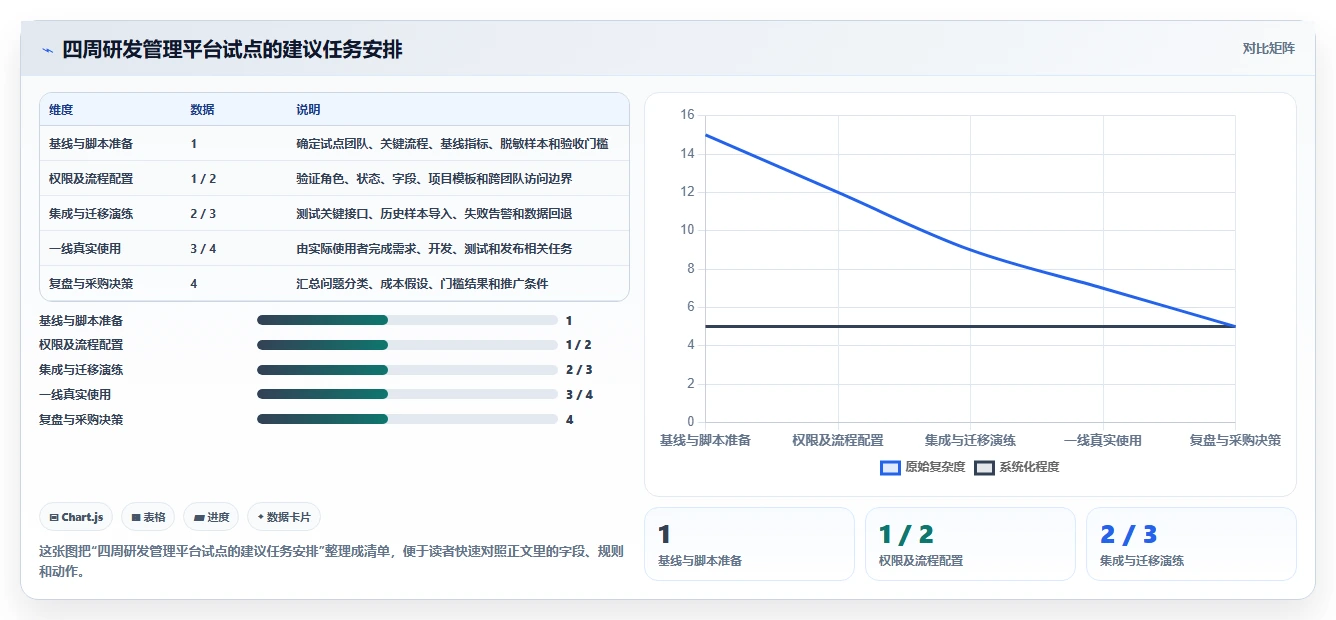1336x620 pixels.
Task: Click the 维度 column header
Action: click(x=61, y=110)
